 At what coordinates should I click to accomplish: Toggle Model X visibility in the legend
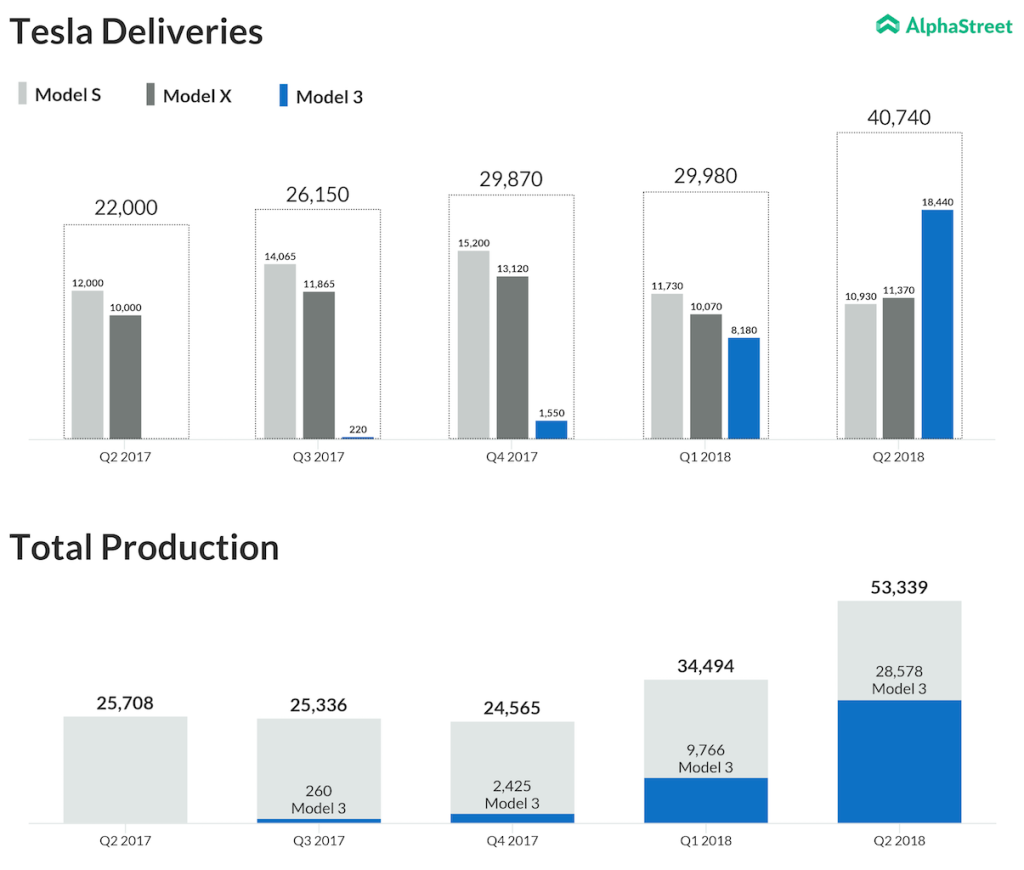click(149, 95)
